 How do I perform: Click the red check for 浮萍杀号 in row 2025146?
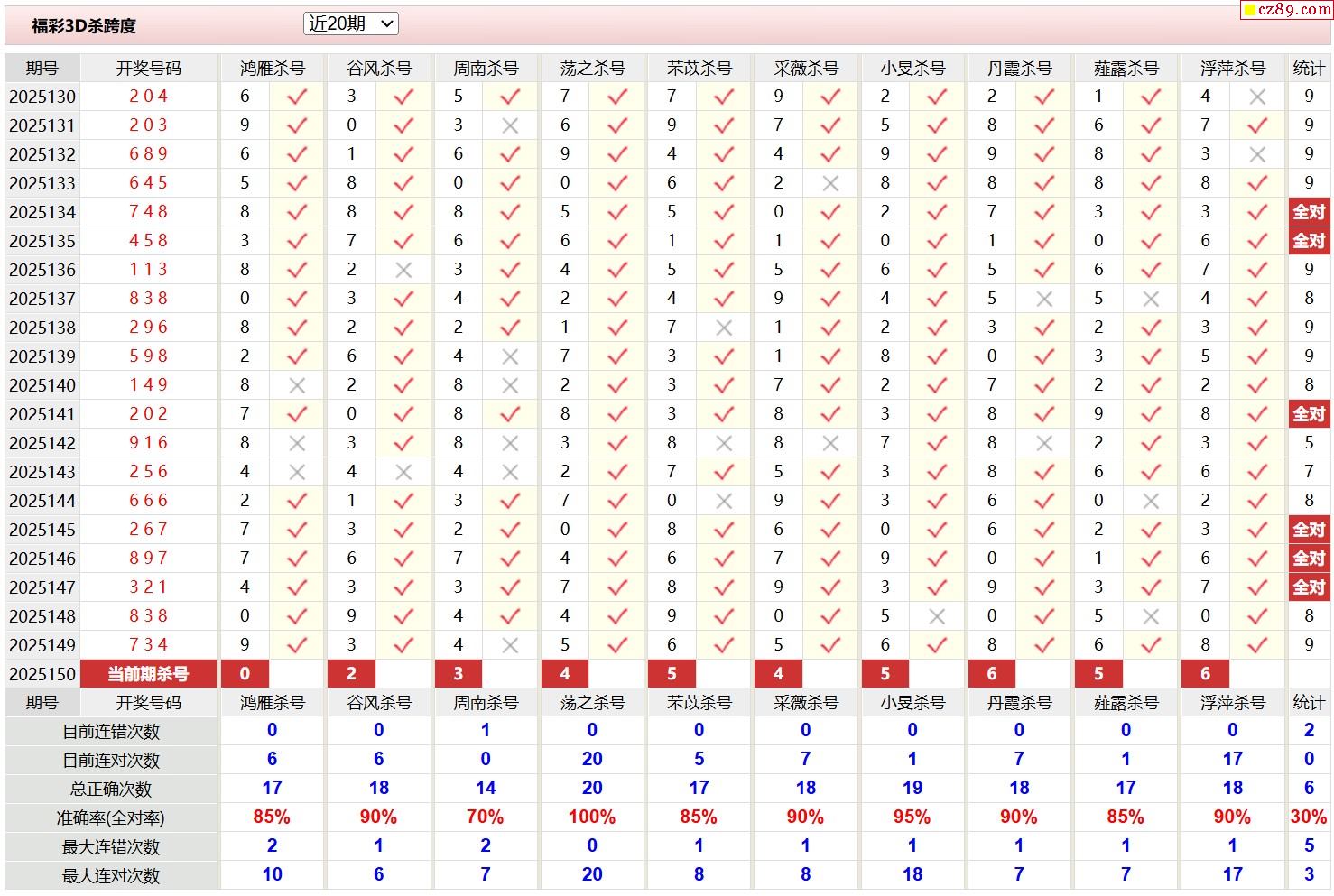click(x=1257, y=559)
